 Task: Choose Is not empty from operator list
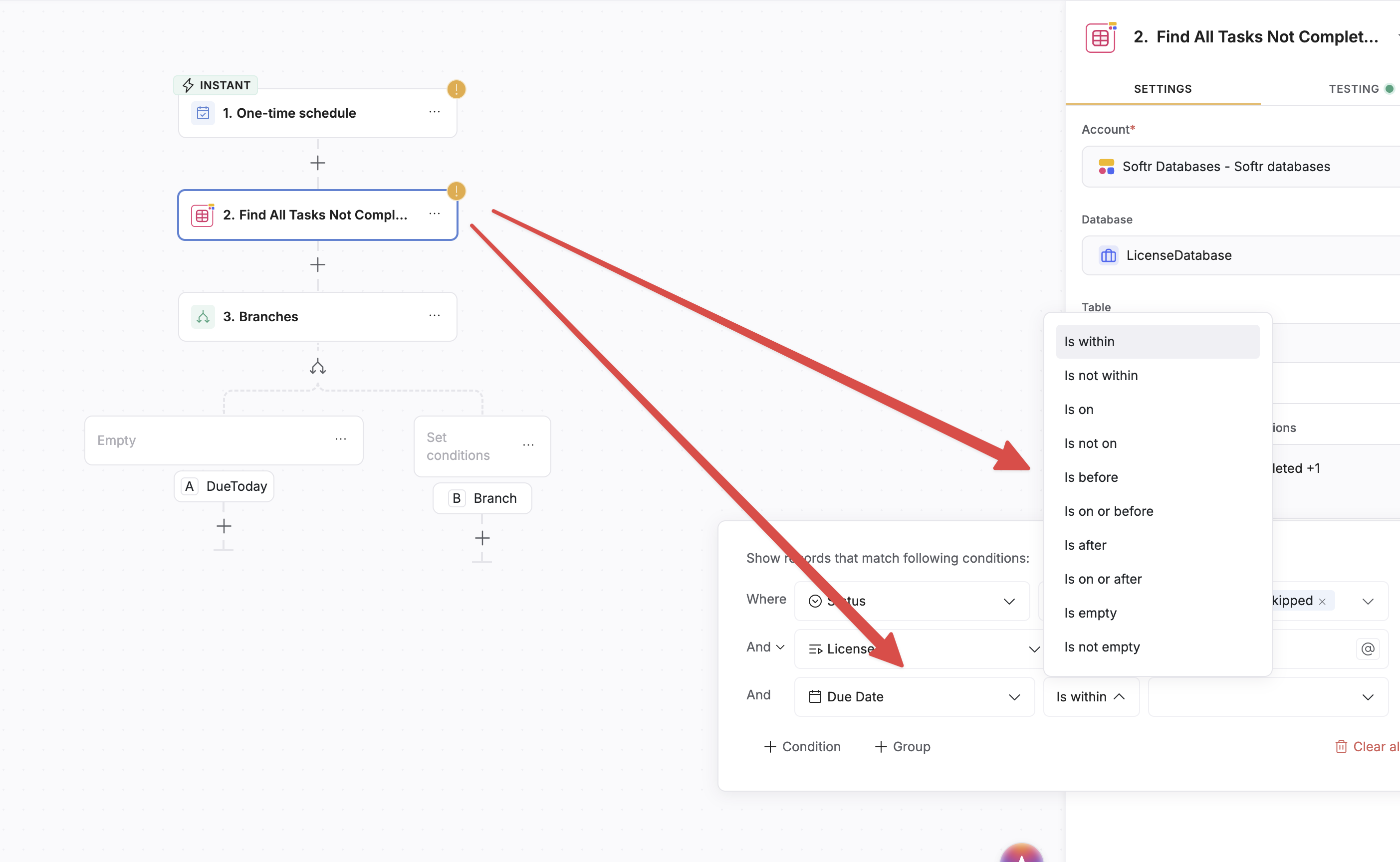(x=1102, y=647)
